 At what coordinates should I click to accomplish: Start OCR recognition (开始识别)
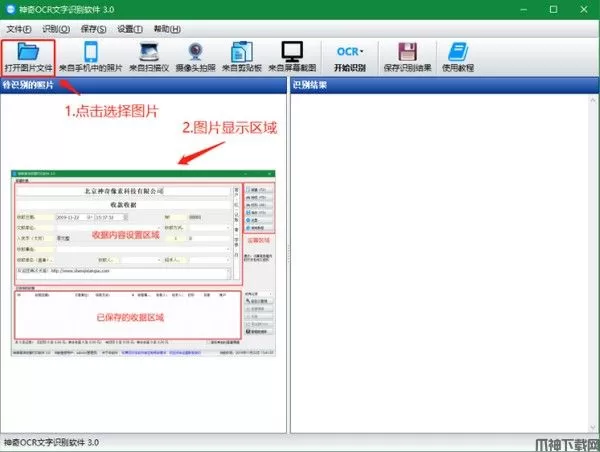[350, 57]
